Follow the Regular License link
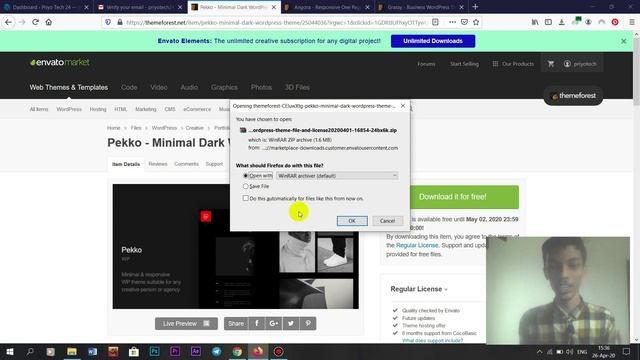Viewport: 640px width, 360px height. click(417, 245)
